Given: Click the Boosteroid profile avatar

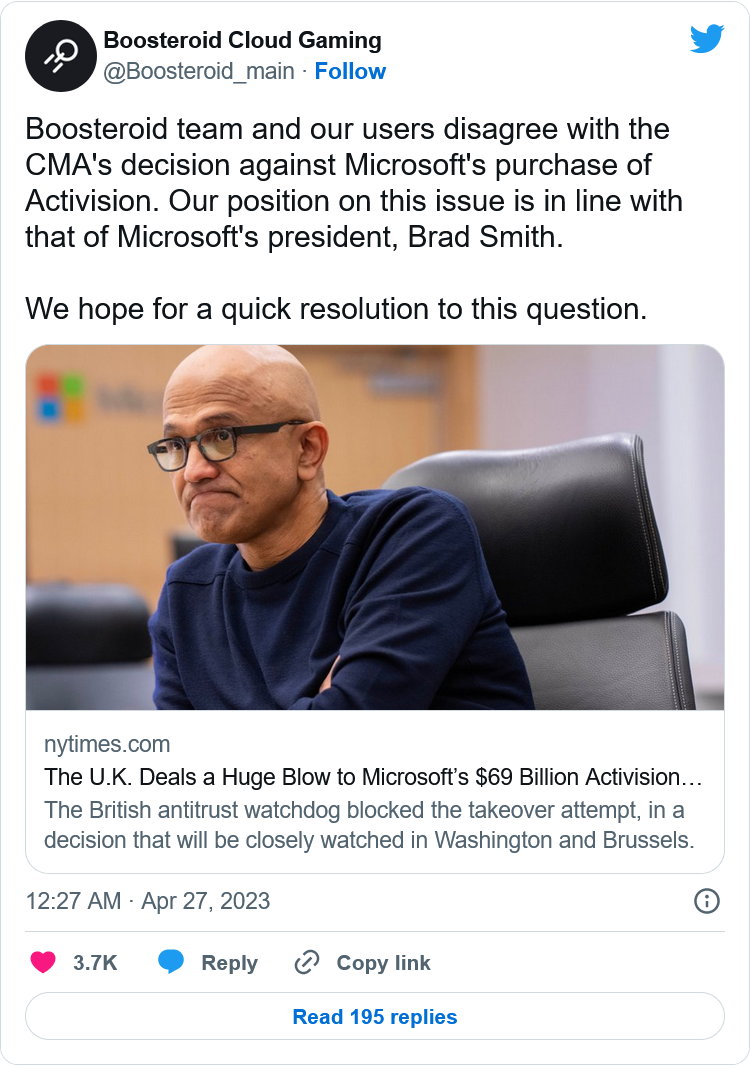Looking at the screenshot, I should (60, 56).
